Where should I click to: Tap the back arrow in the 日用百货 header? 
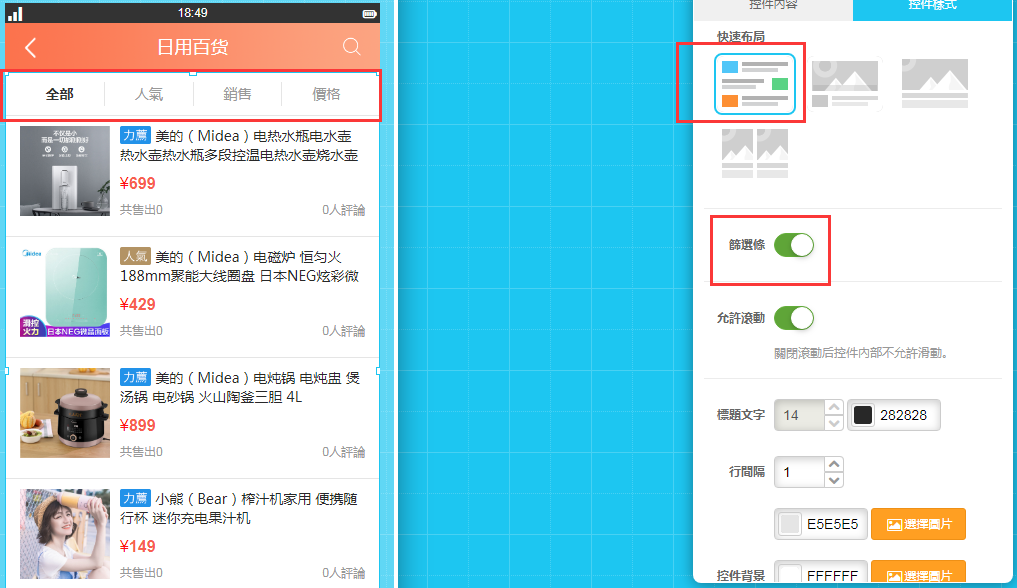30,47
